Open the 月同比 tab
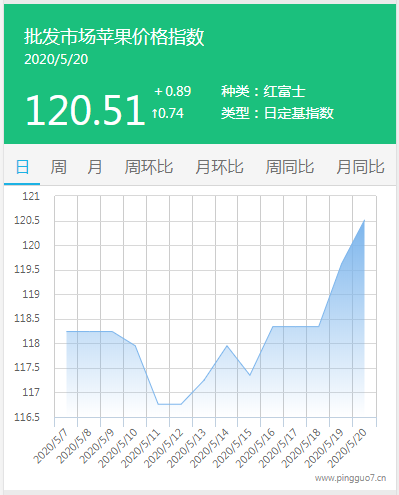Screen dimensions: 399x495 [360, 167]
